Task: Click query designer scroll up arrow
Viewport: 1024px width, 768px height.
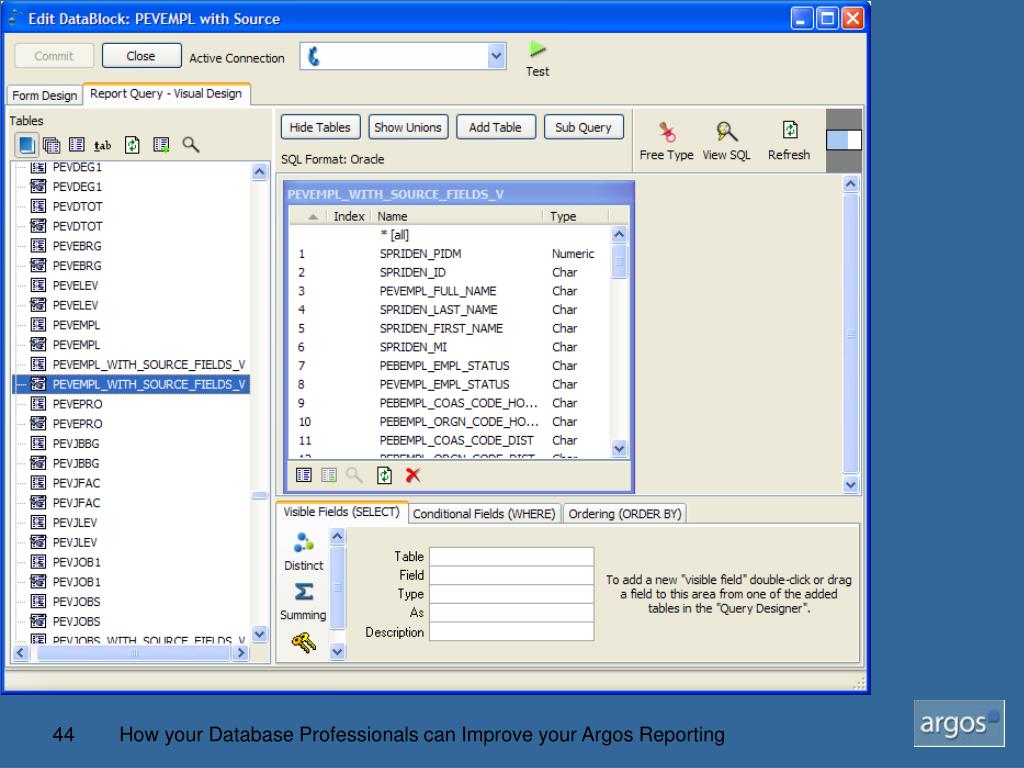Action: click(851, 184)
